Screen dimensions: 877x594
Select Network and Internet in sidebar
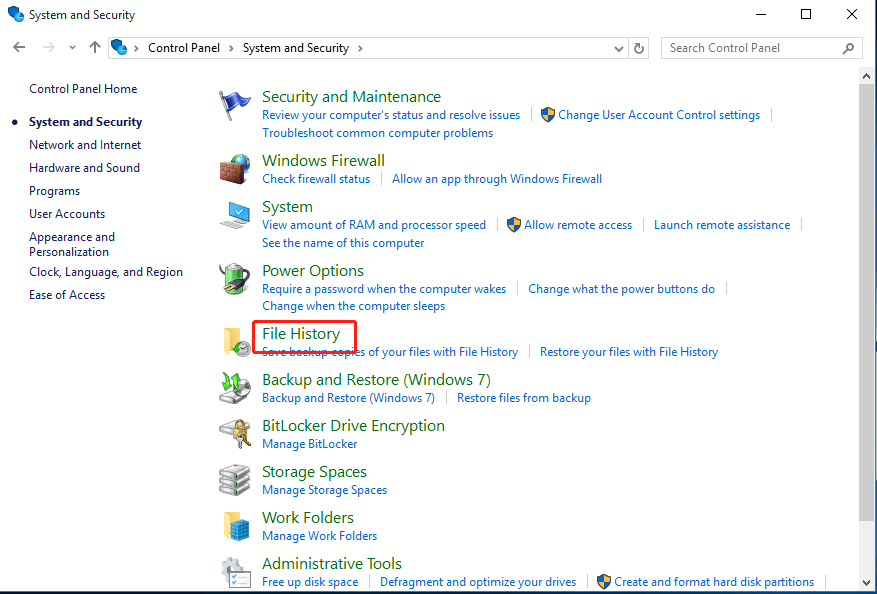[x=85, y=145]
